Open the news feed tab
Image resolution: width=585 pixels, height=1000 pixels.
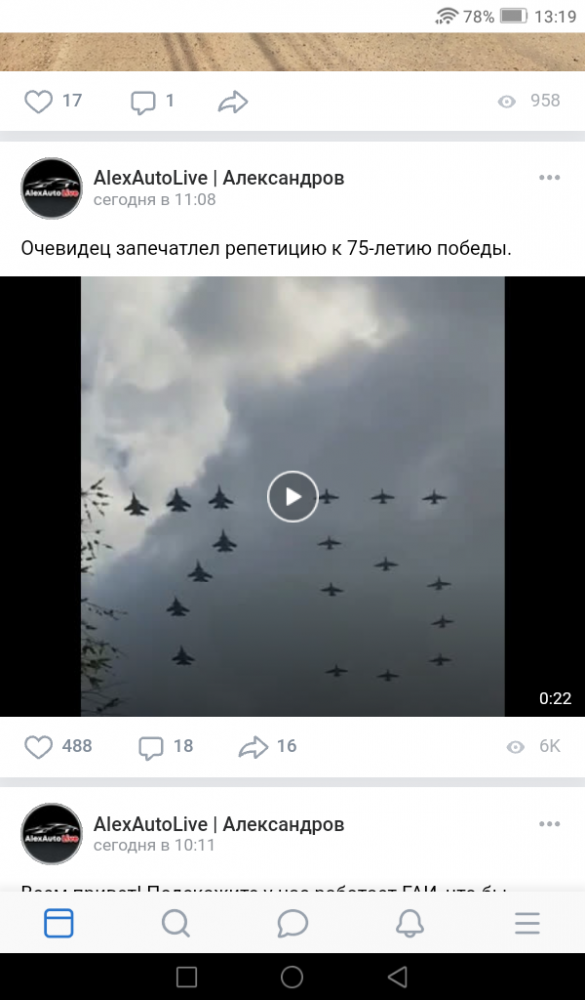[x=59, y=923]
